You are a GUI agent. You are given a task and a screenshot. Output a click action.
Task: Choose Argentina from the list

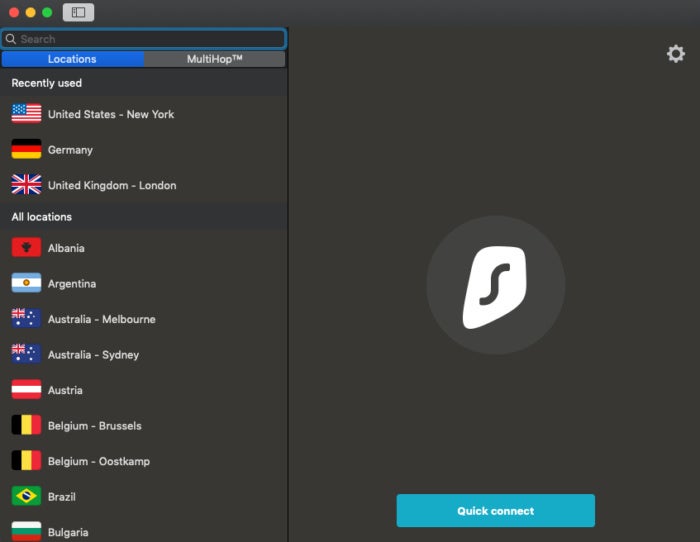point(72,284)
